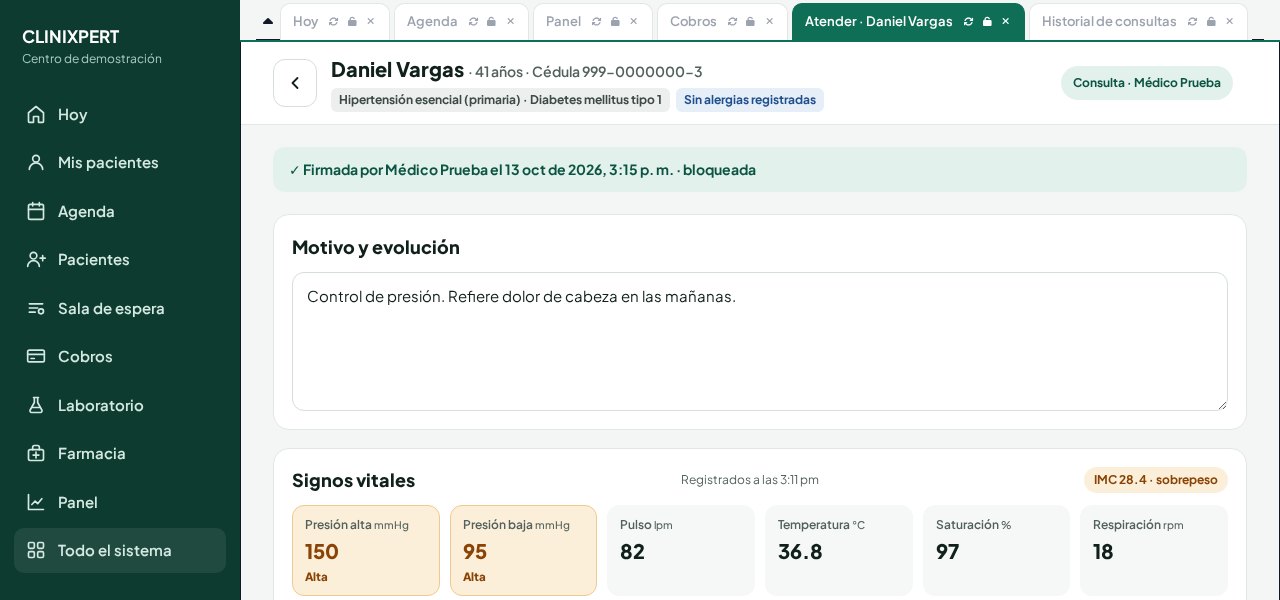
Task: Click the diagnoses tag Hipertensión esencial · Diabetes
Action: tap(500, 100)
